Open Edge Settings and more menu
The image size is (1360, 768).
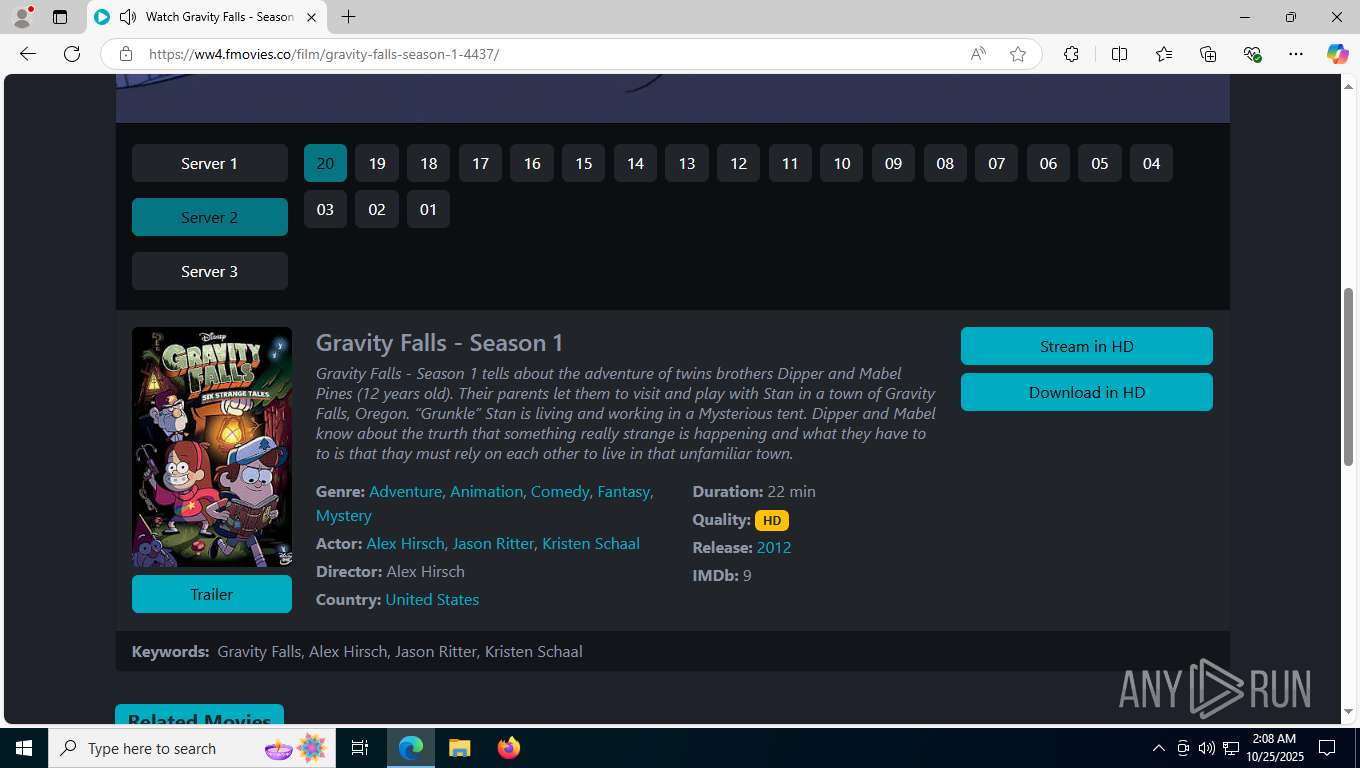tap(1296, 54)
